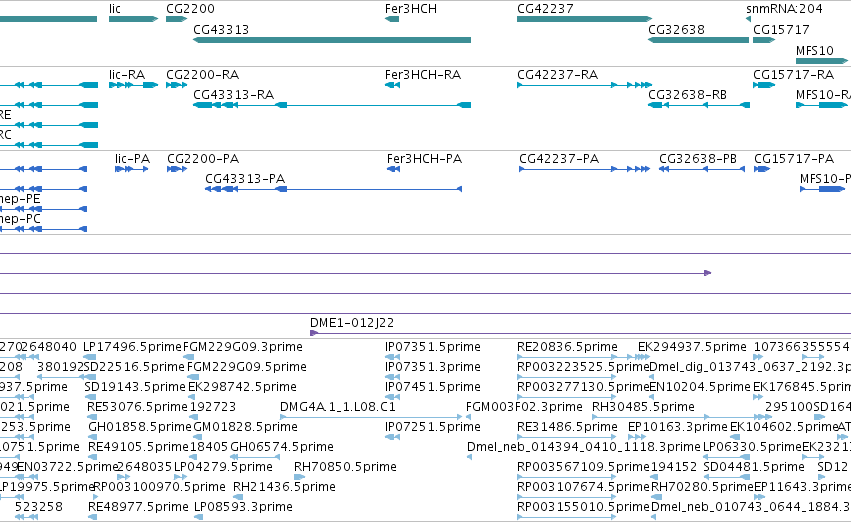Click the CG2200 gene label
The width and height of the screenshot is (851, 522).
tap(190, 9)
